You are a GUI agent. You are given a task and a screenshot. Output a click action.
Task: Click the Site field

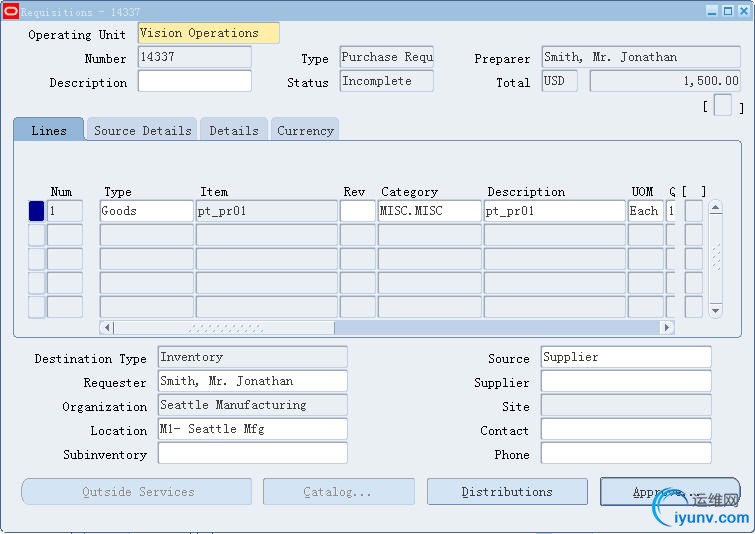(626, 405)
